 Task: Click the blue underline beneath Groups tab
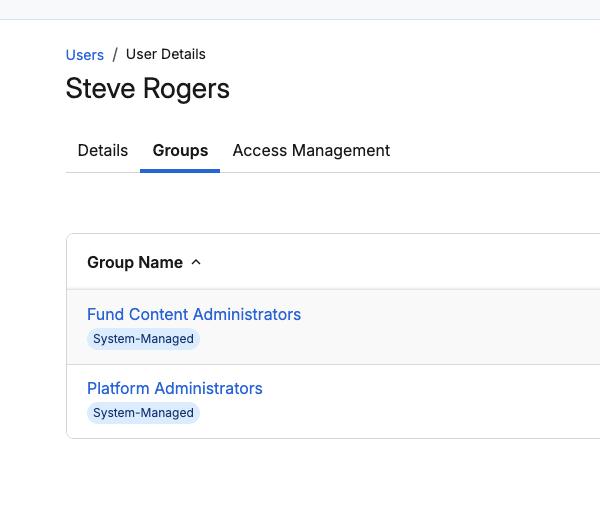pyautogui.click(x=180, y=171)
